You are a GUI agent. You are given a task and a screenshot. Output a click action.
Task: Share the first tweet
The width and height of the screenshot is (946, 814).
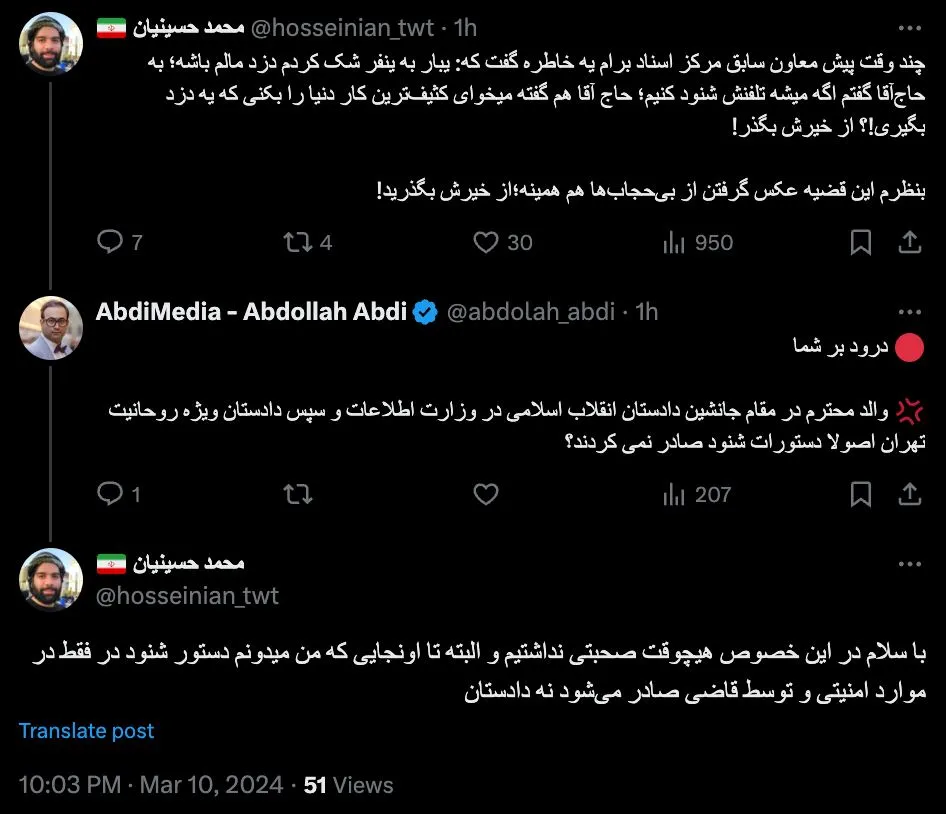point(909,242)
